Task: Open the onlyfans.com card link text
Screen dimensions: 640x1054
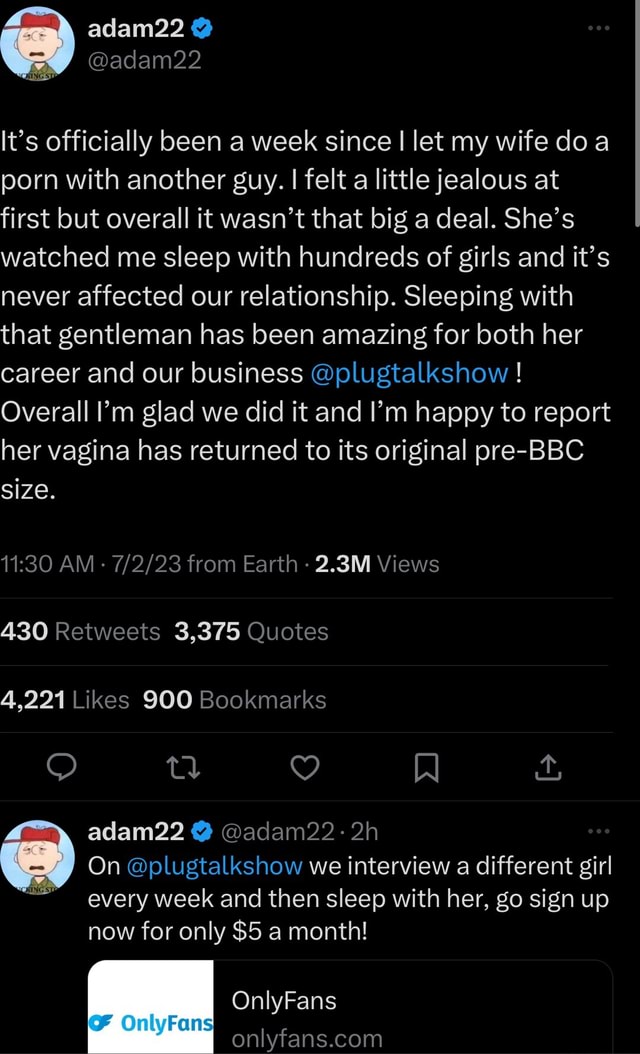Action: [307, 1038]
